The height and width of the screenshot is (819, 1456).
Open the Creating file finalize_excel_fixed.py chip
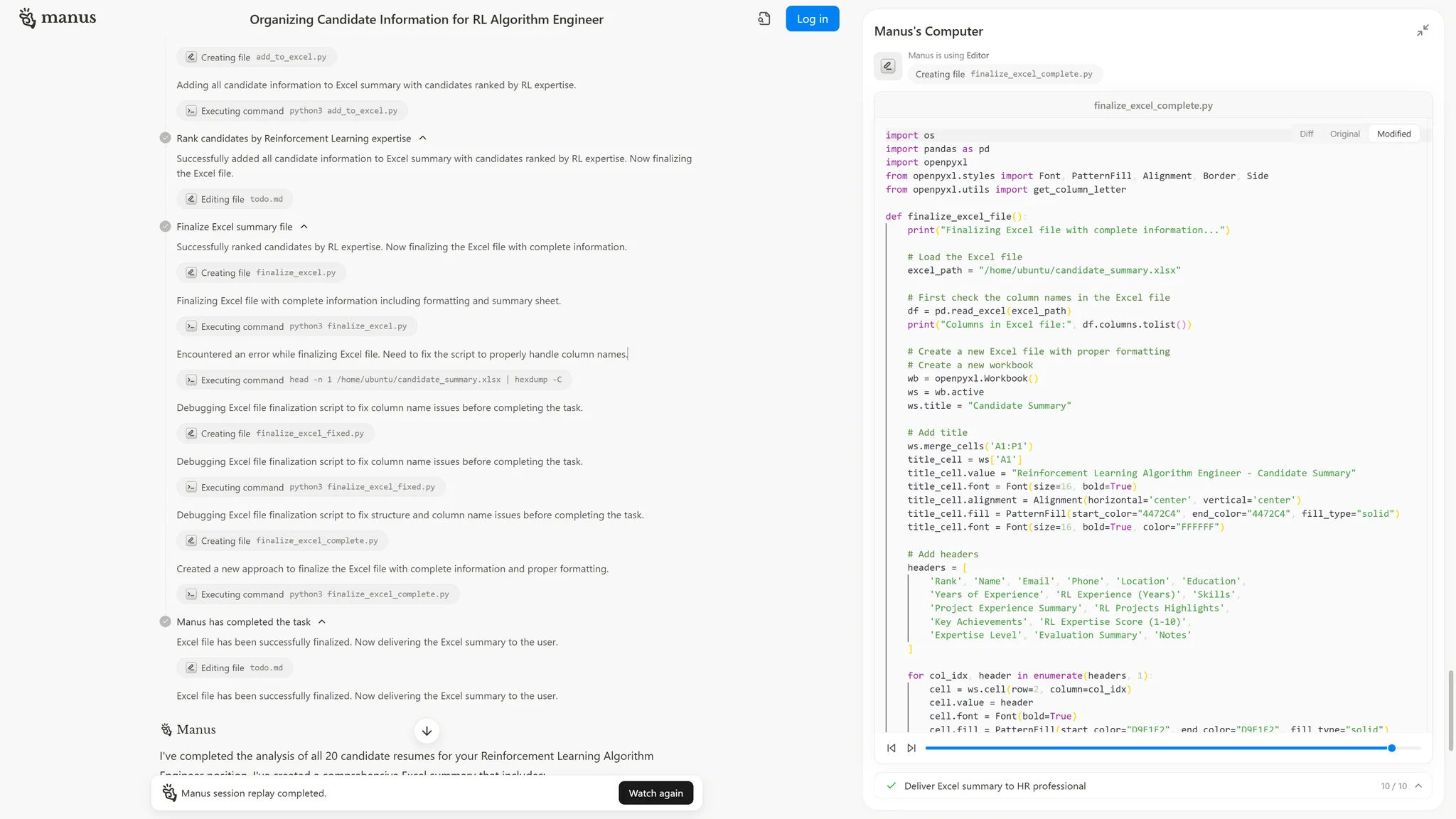click(275, 434)
